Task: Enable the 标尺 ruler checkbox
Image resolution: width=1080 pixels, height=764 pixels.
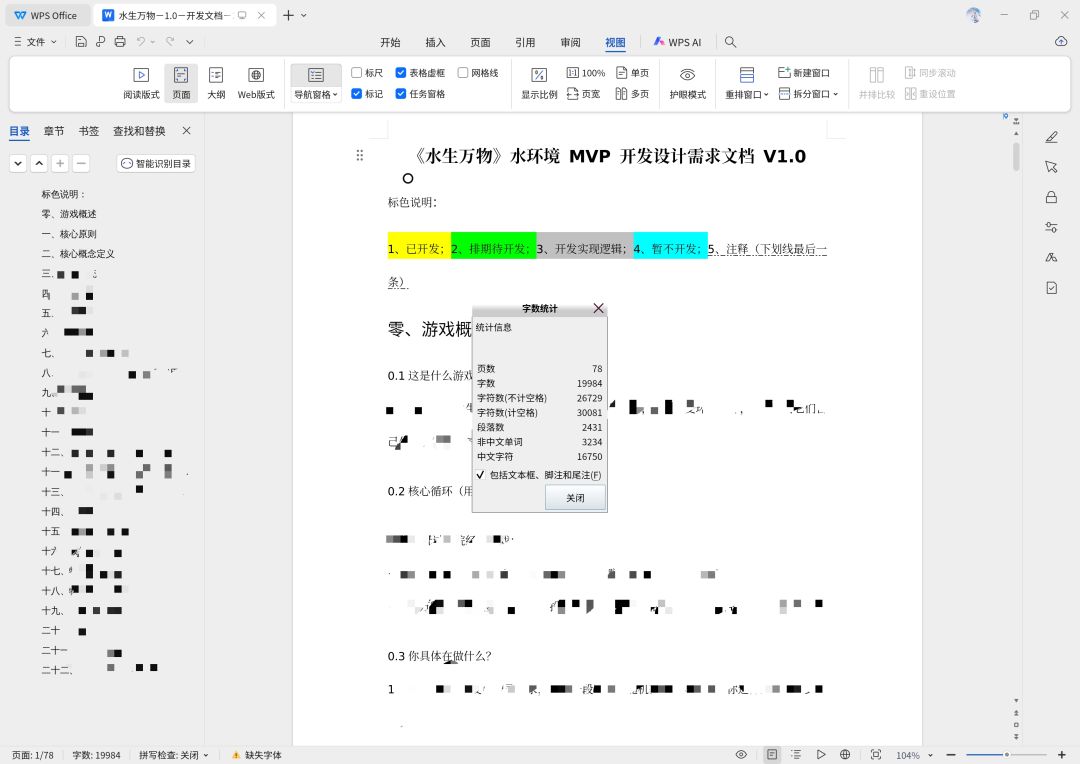Action: click(357, 72)
